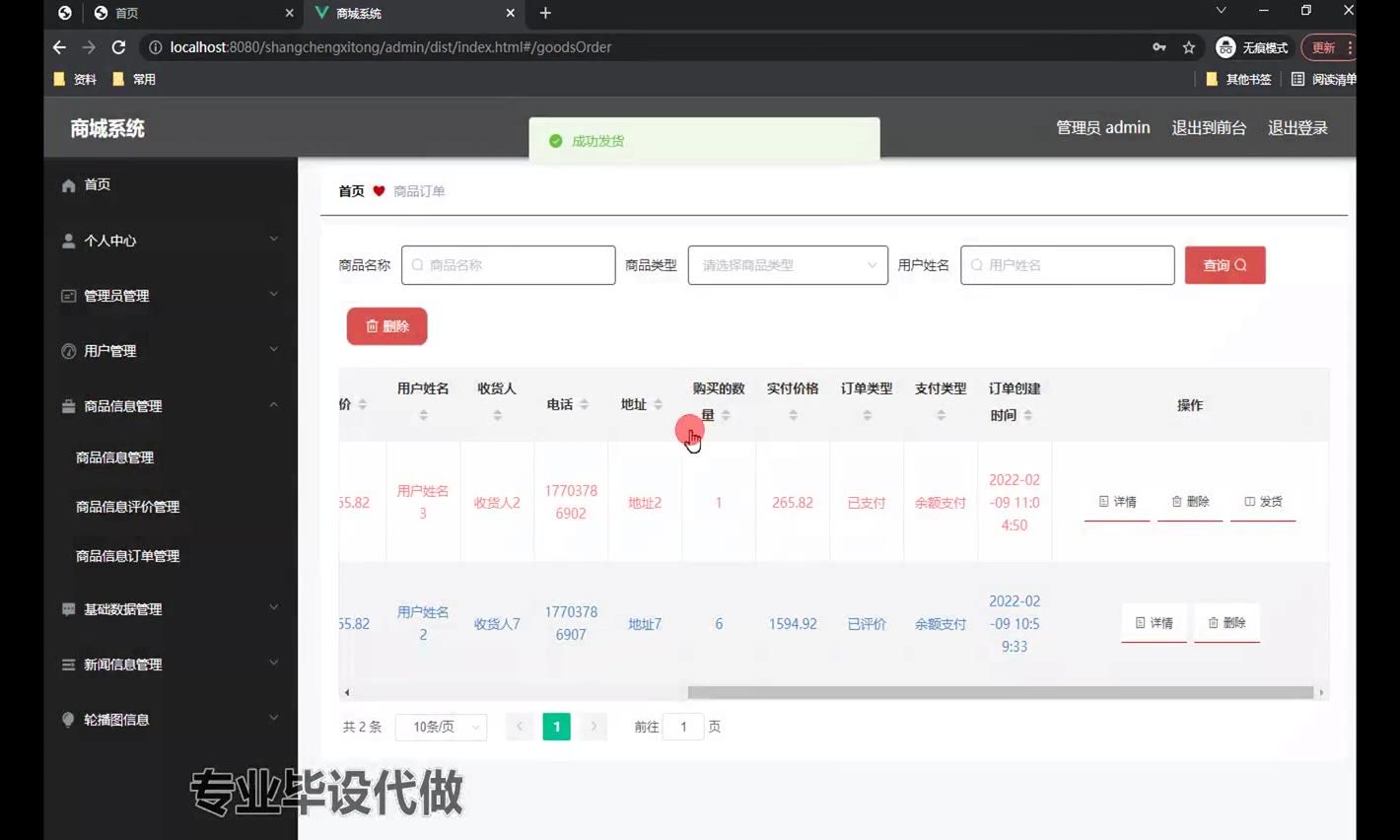Screen dimensions: 1400x840
Task: Switch to the 首页 browser tab
Action: click(x=193, y=13)
